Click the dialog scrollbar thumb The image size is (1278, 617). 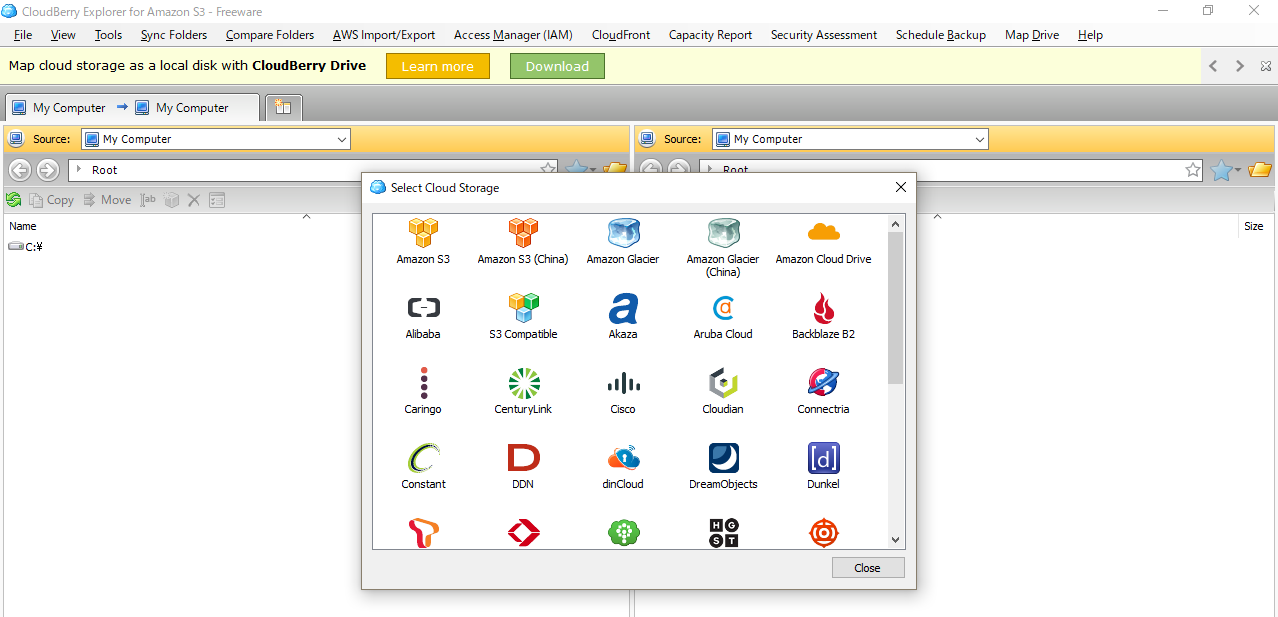[895, 308]
